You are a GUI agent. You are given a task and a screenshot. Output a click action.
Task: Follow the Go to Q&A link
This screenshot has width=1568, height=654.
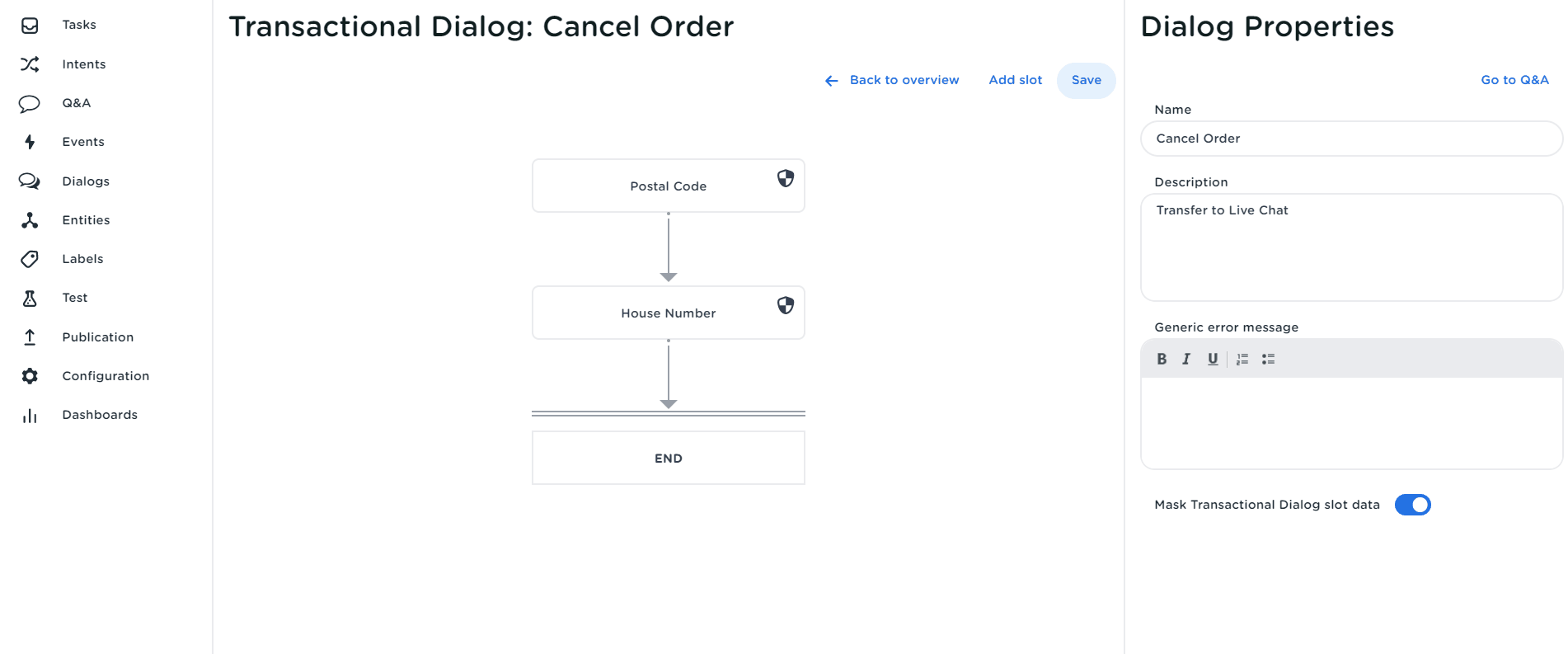coord(1514,79)
